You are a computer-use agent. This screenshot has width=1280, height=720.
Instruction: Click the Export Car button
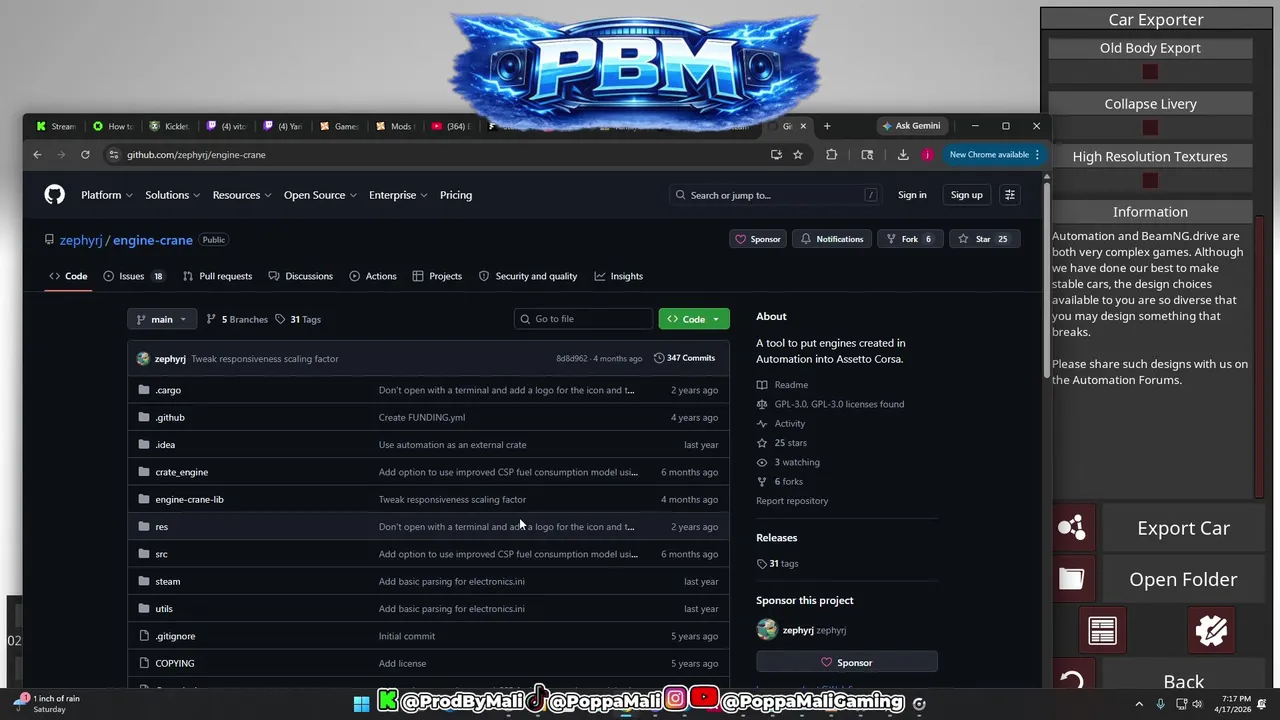click(1183, 528)
